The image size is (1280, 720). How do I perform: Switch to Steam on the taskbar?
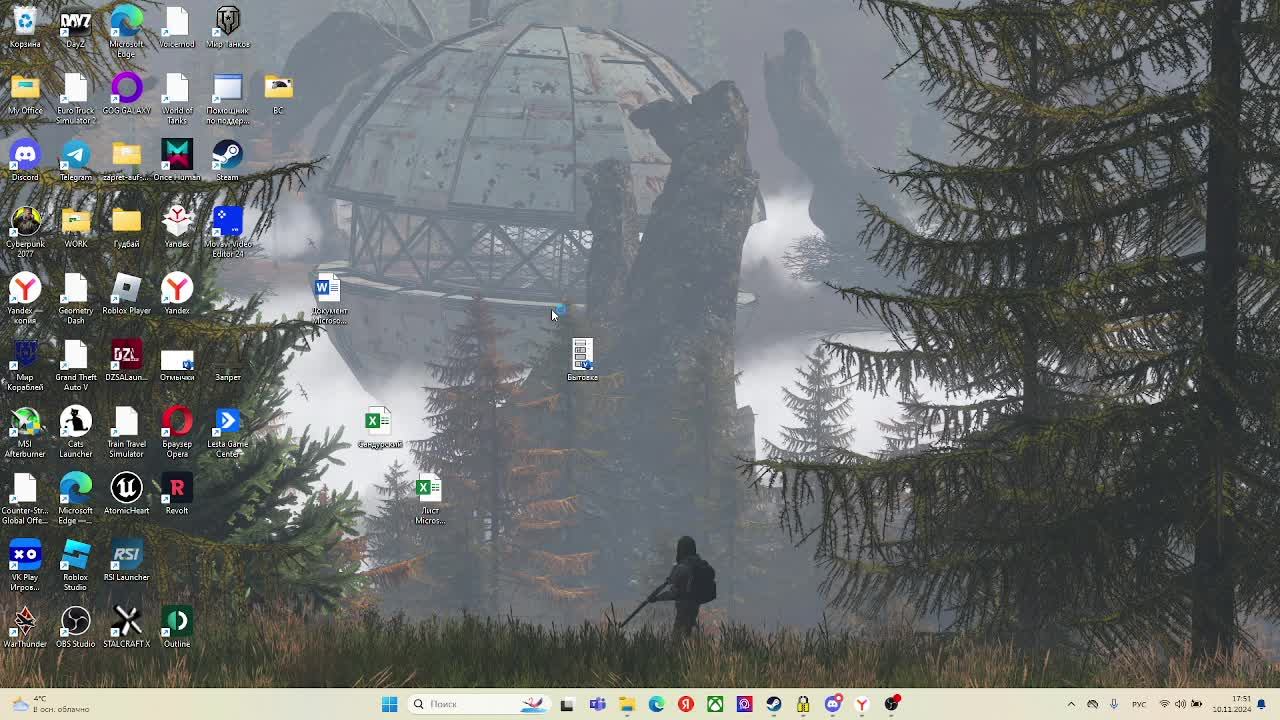tap(774, 704)
